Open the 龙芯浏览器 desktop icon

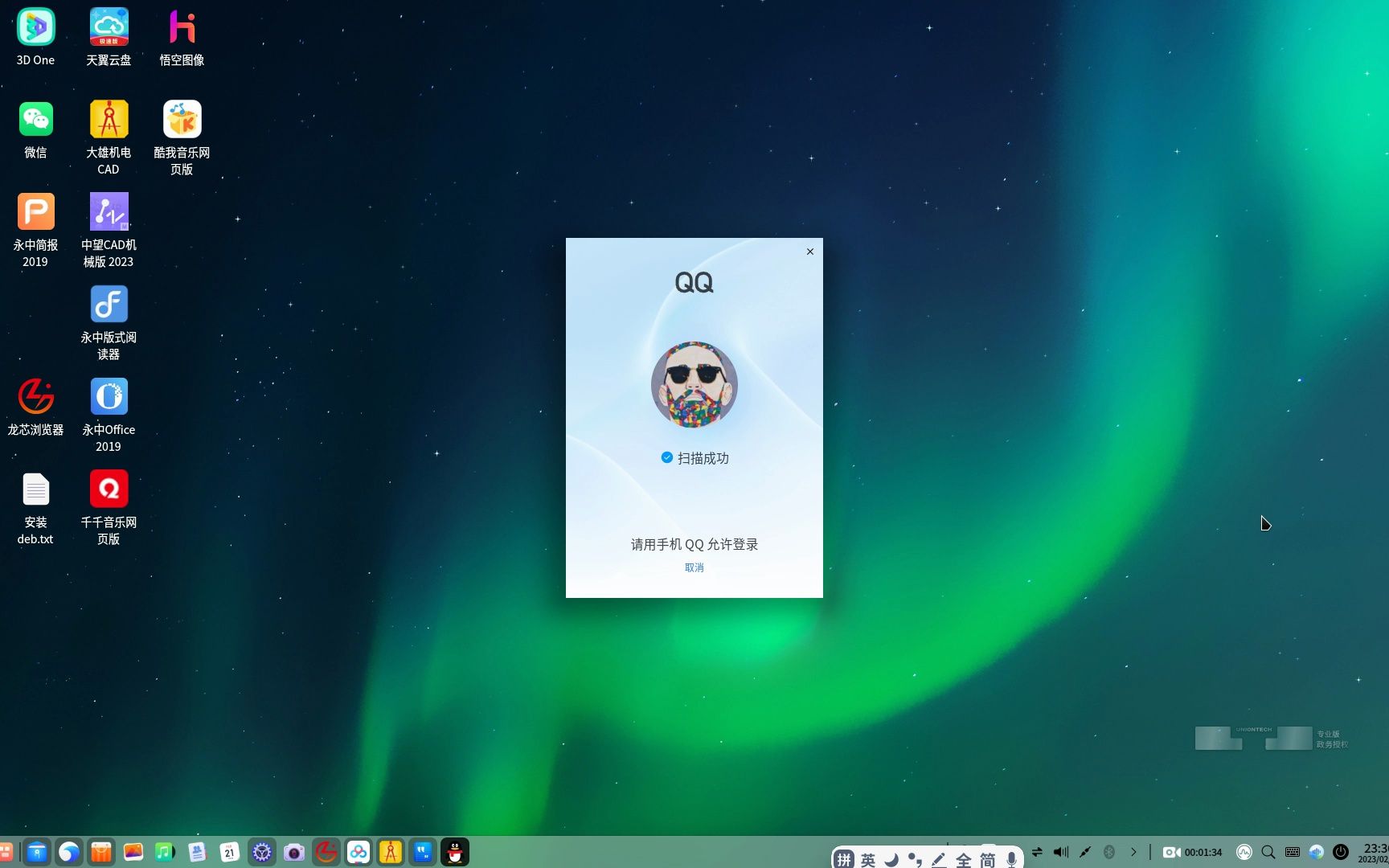pyautogui.click(x=36, y=406)
